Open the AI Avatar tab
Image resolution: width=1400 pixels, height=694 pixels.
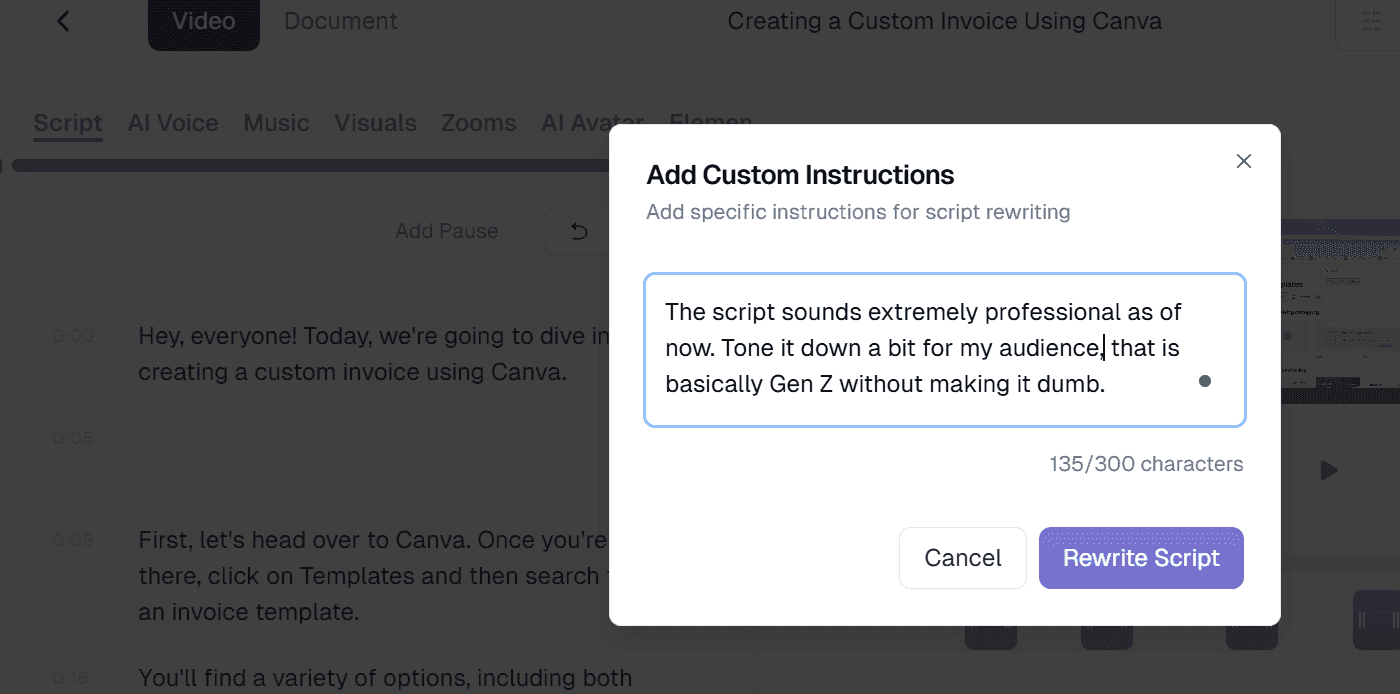(592, 122)
